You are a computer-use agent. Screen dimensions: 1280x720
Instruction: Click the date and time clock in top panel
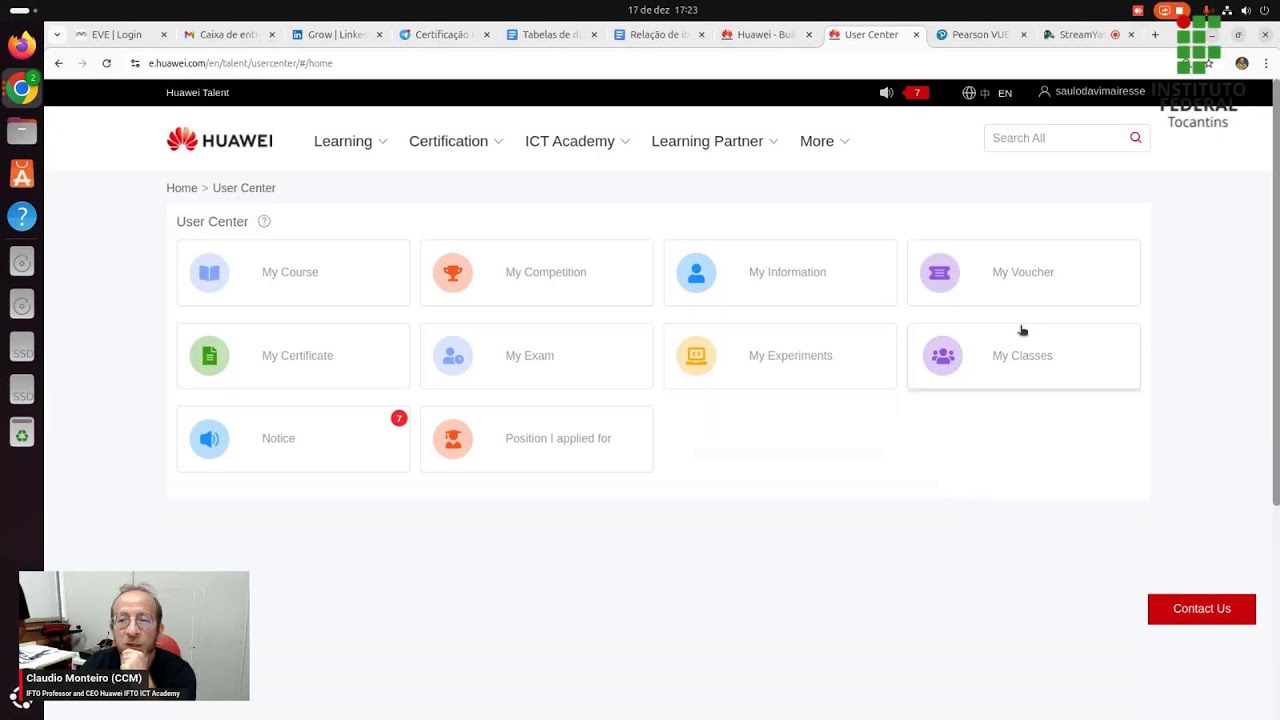(663, 10)
